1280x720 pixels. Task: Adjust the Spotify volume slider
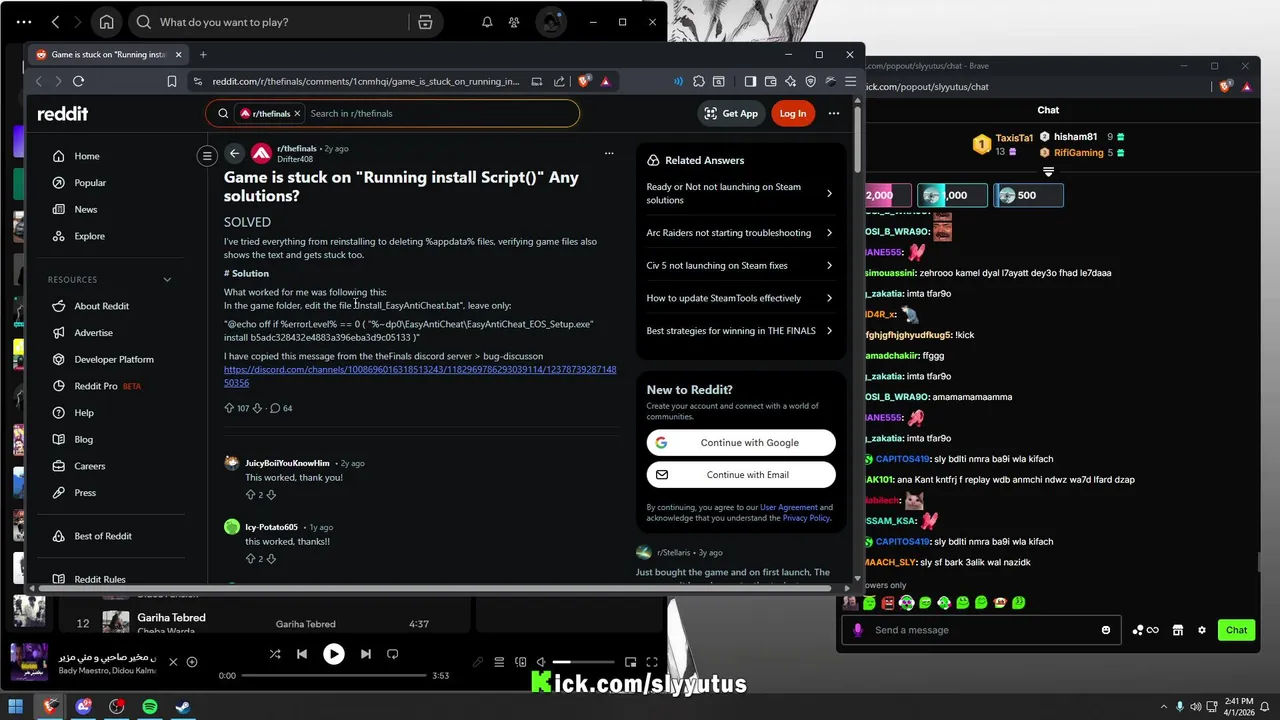[583, 662]
